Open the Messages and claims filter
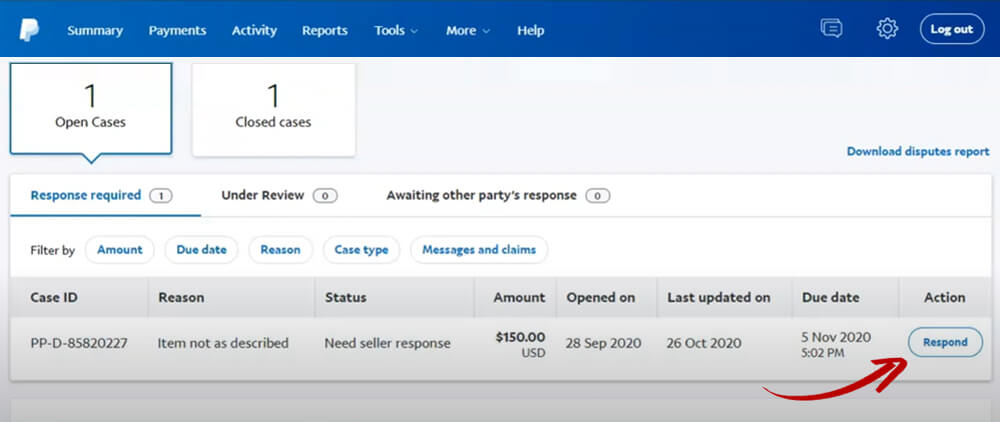 pos(479,250)
